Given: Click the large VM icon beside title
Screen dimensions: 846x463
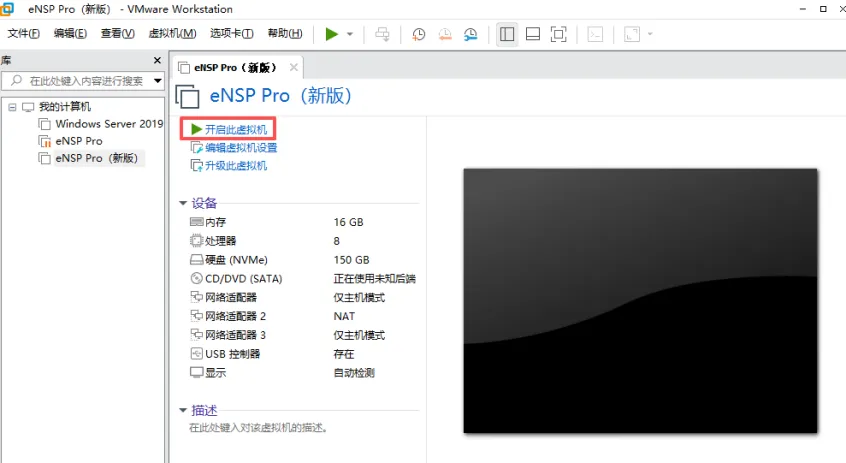Looking at the screenshot, I should pos(188,97).
